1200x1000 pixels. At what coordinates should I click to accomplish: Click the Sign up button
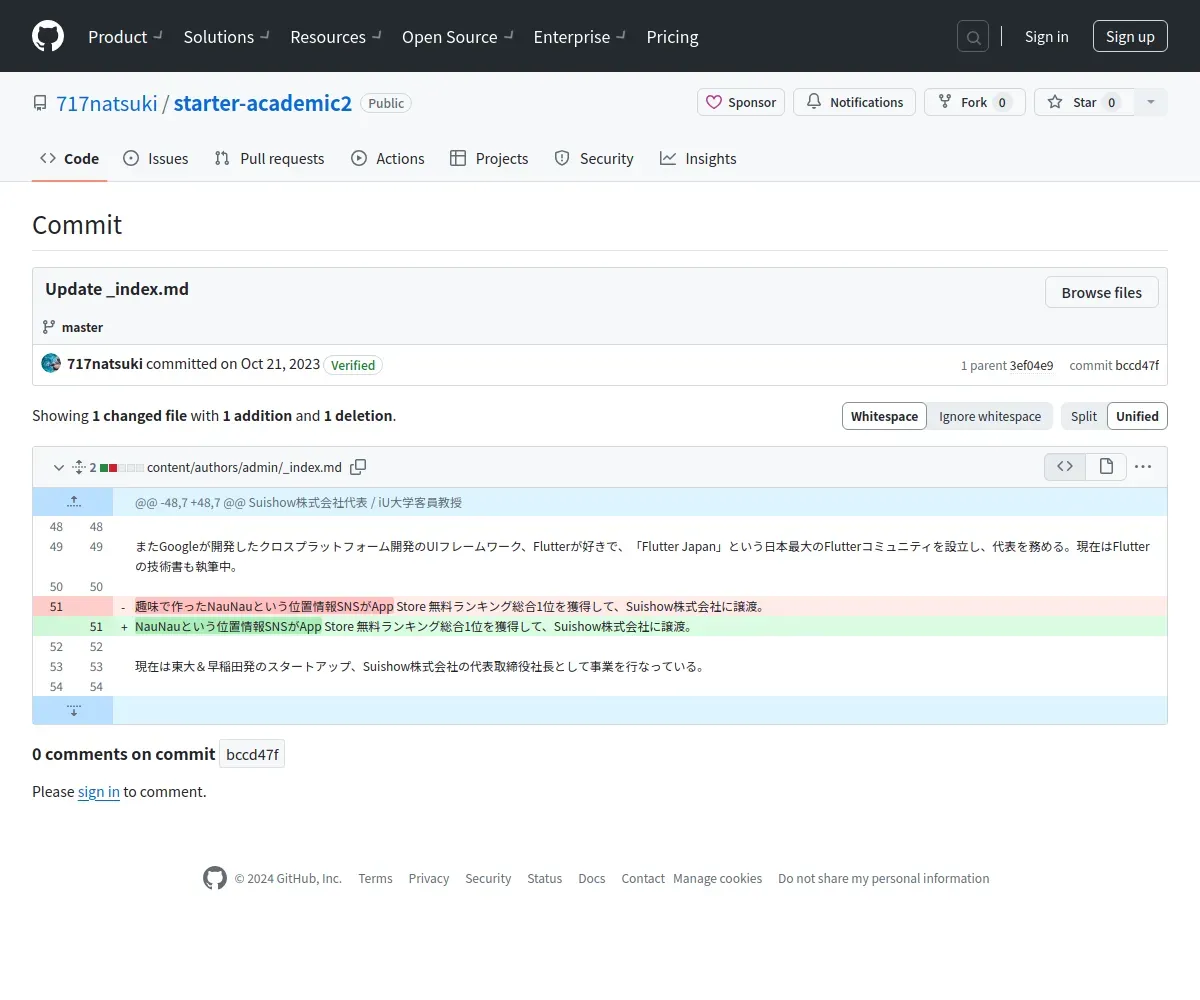[x=1130, y=37]
